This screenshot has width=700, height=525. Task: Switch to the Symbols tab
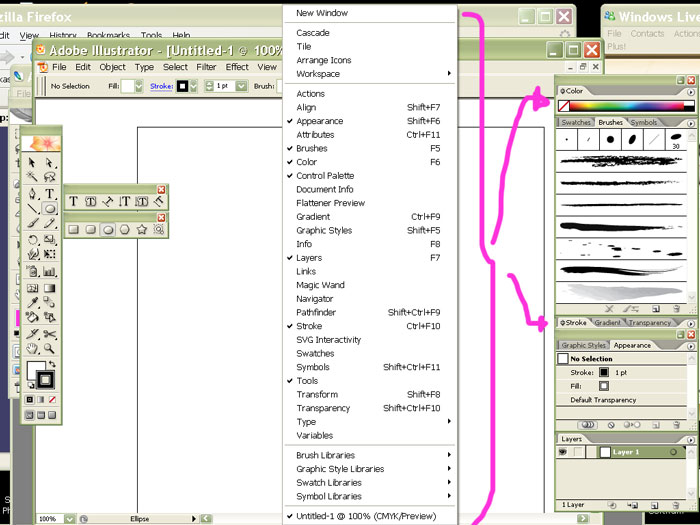(x=644, y=122)
